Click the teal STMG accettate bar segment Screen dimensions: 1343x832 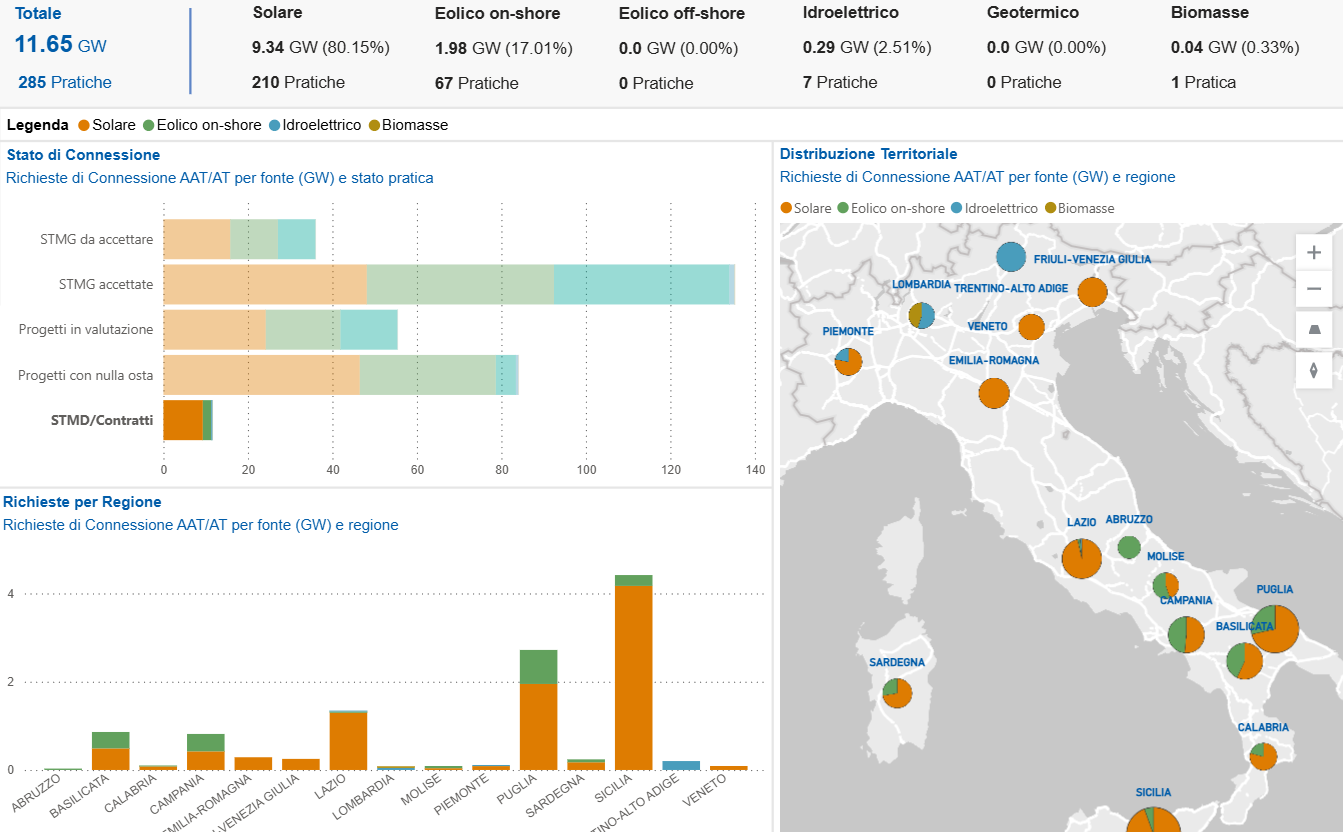coord(641,284)
